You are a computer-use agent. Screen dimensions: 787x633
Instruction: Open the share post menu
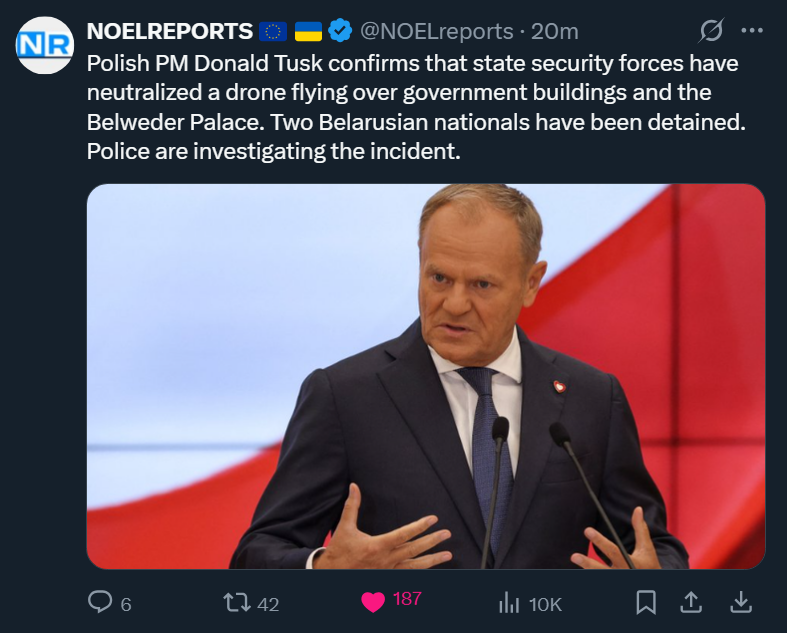point(691,602)
